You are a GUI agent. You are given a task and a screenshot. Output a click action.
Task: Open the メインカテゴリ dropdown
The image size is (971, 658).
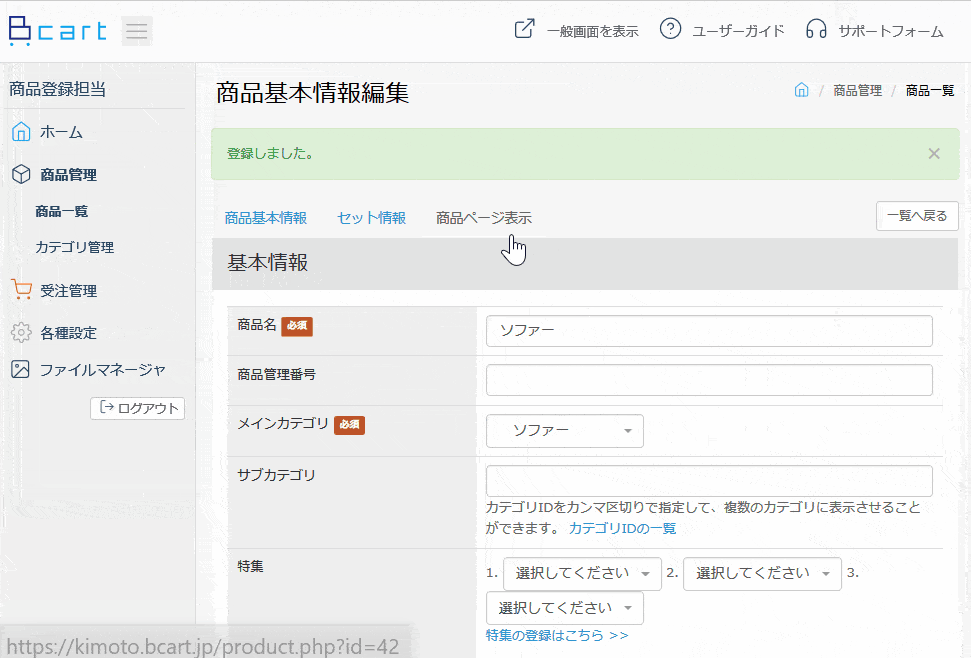565,431
